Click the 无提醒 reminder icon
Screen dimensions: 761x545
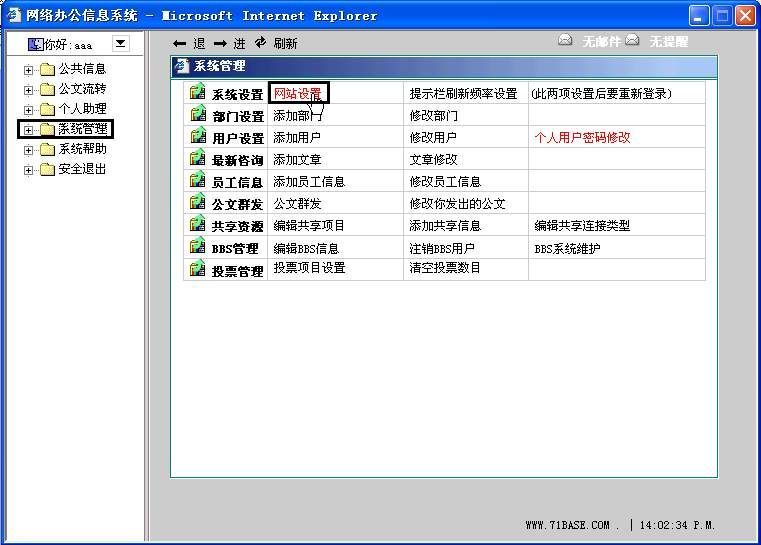[x=633, y=41]
